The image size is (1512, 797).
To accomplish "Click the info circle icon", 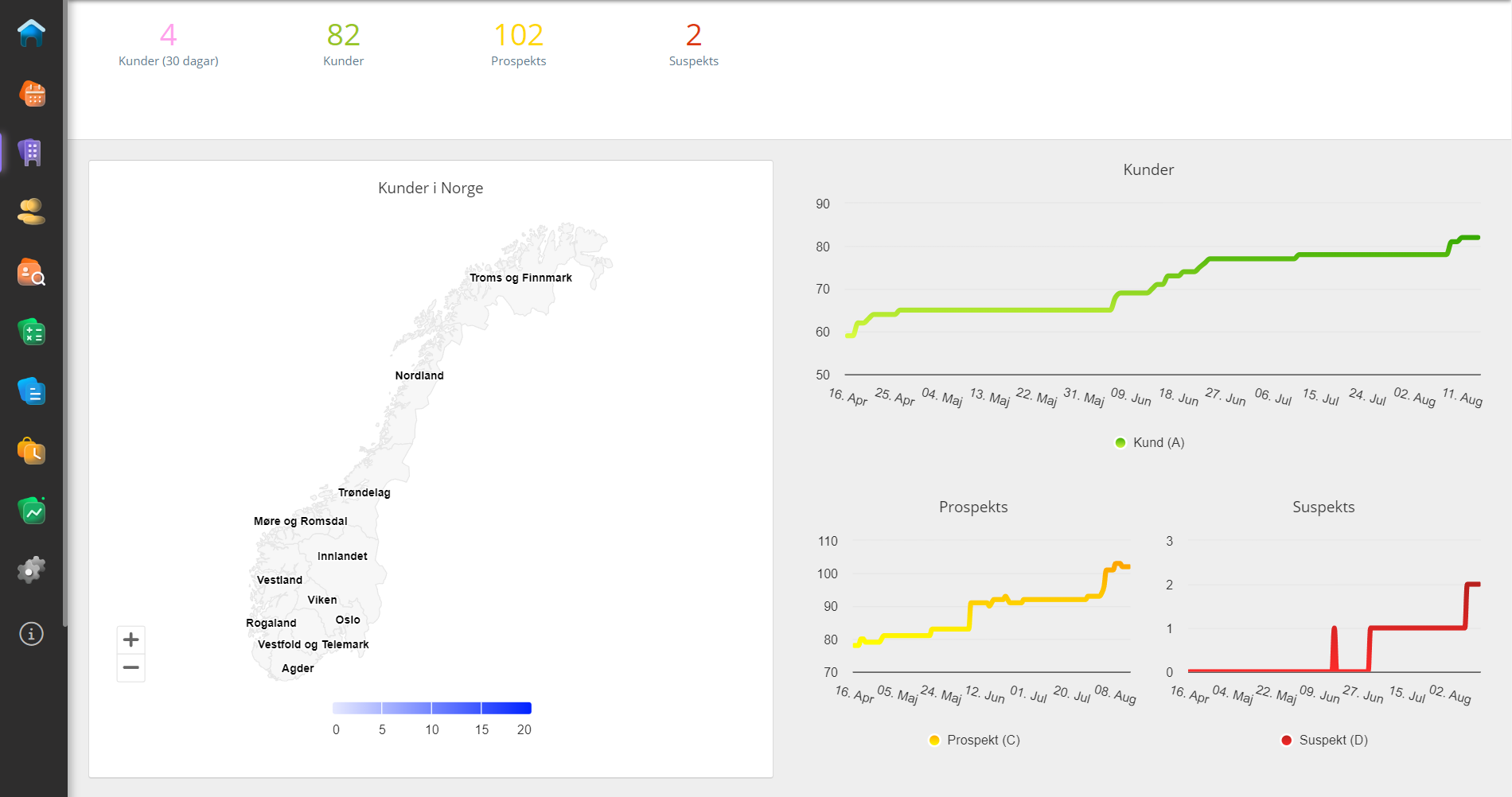I will pos(31,634).
